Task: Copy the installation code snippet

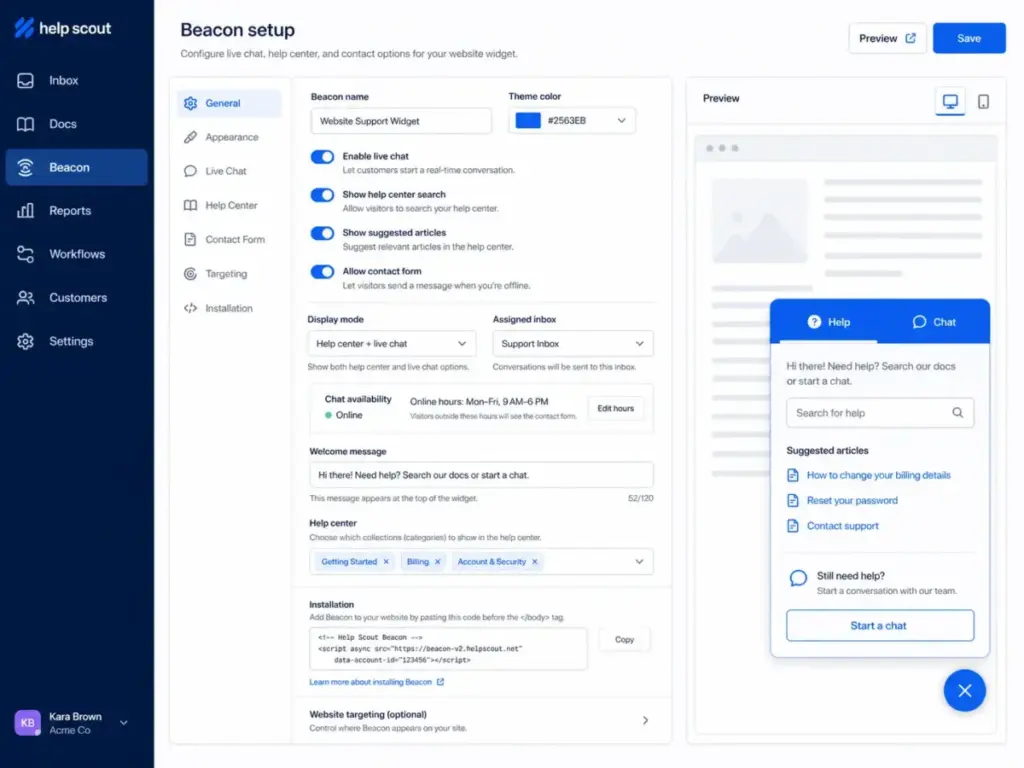Action: coord(624,639)
